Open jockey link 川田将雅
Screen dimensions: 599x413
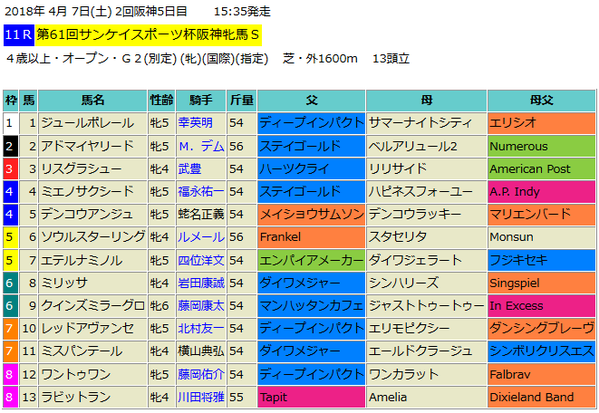201,397
